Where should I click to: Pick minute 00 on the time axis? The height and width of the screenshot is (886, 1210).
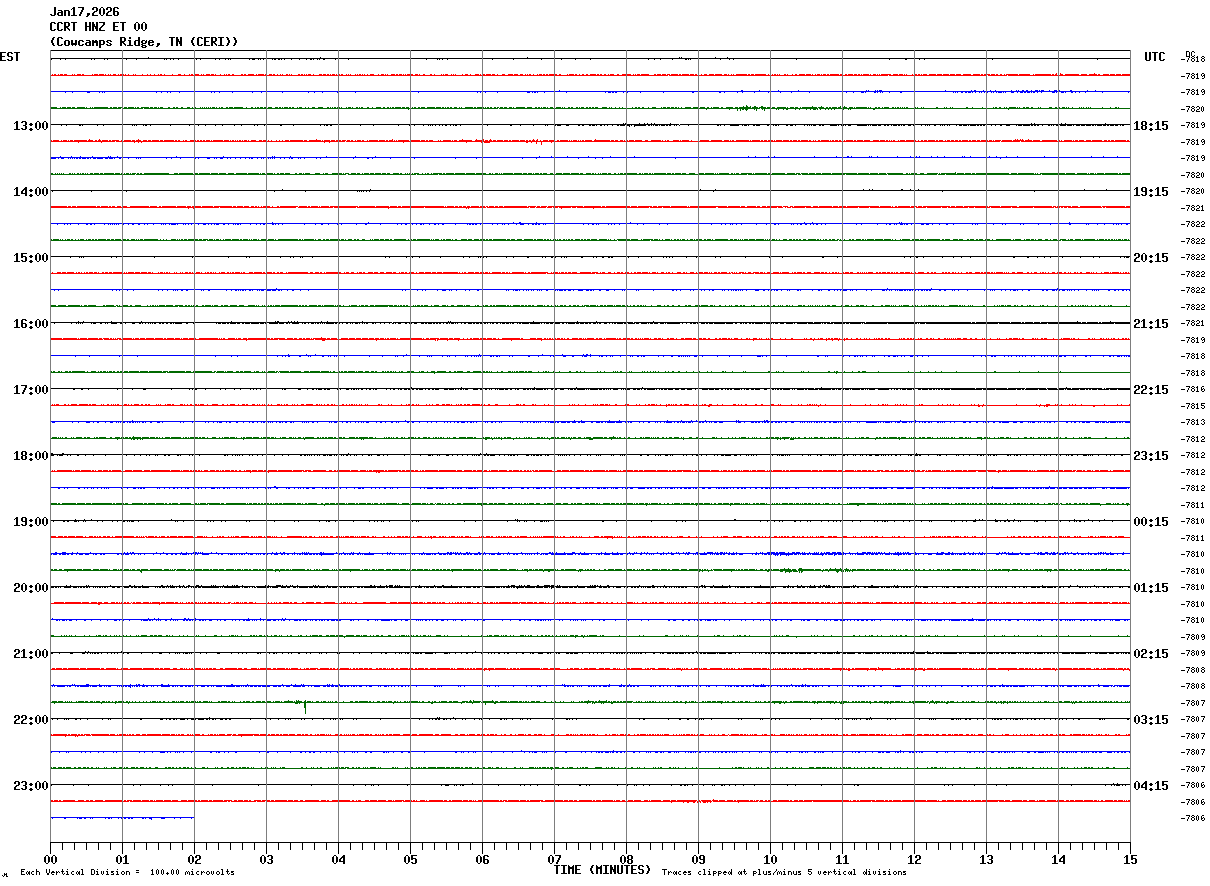click(x=51, y=859)
